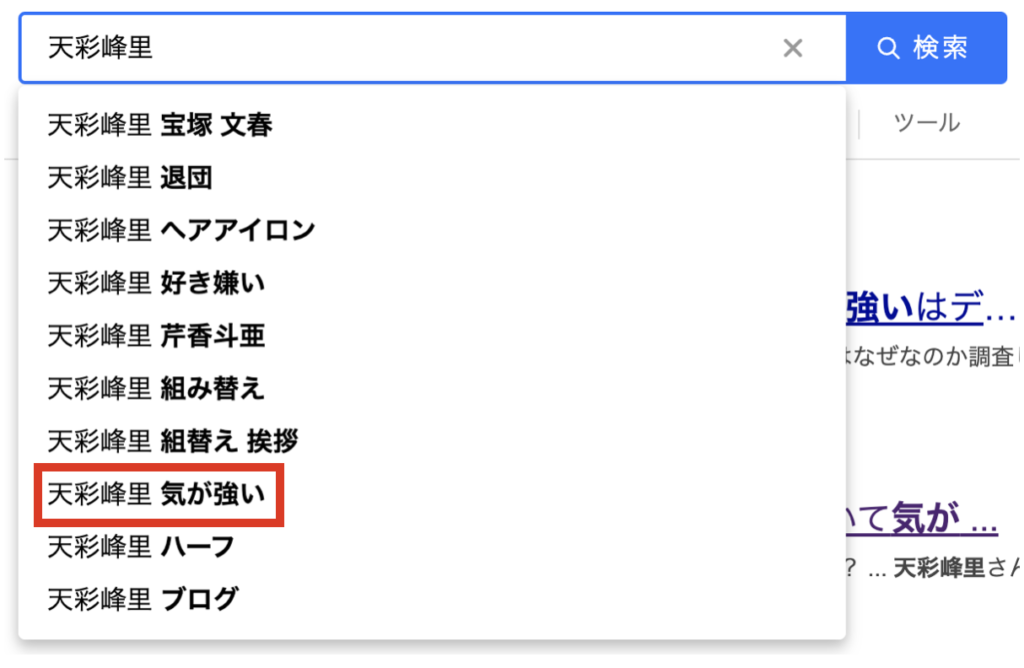
Task: Choose suggestion 天彩峰里 芹香斗亜
Action: [x=432, y=336]
